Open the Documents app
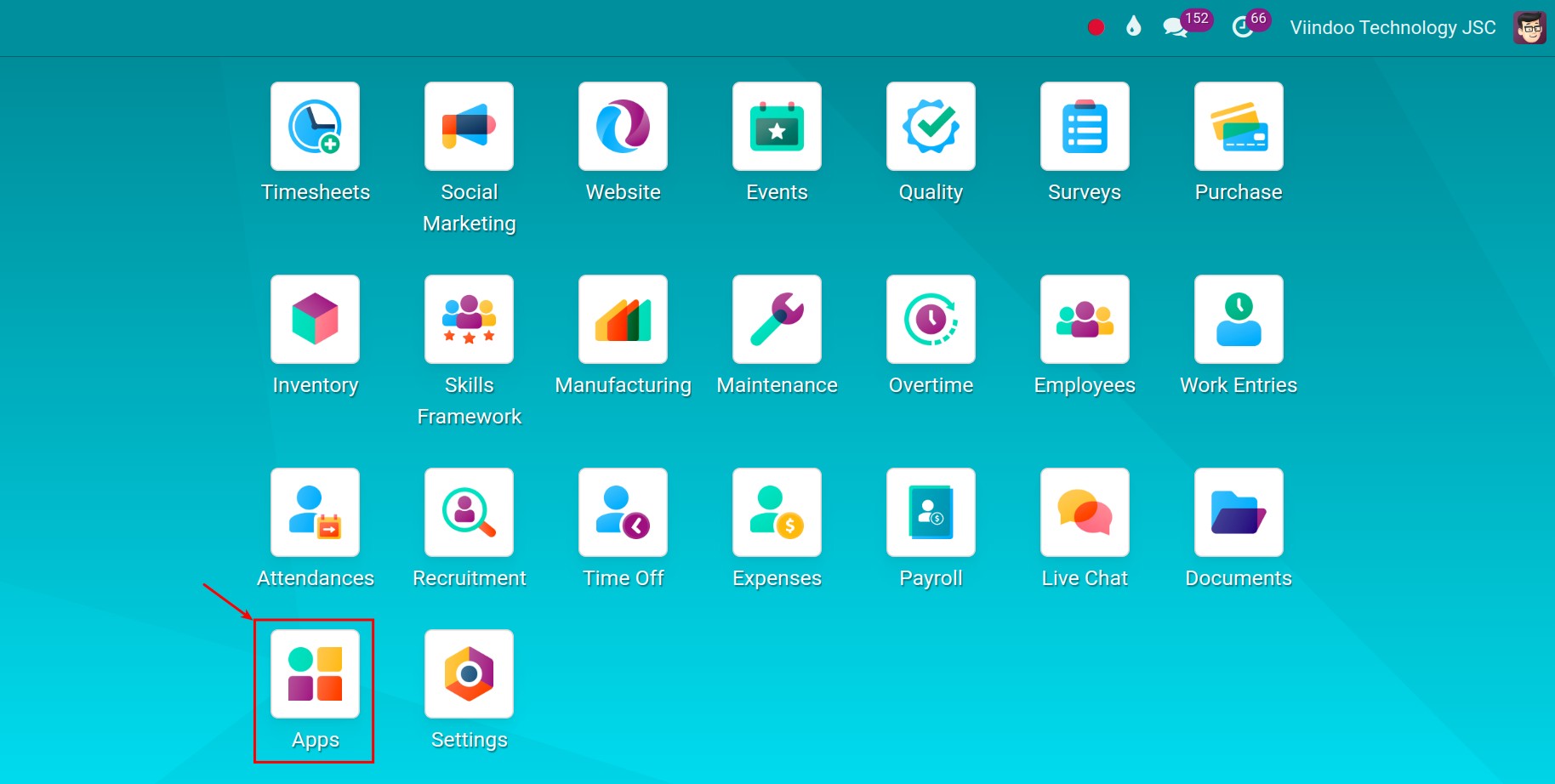The image size is (1555, 784). (x=1239, y=513)
